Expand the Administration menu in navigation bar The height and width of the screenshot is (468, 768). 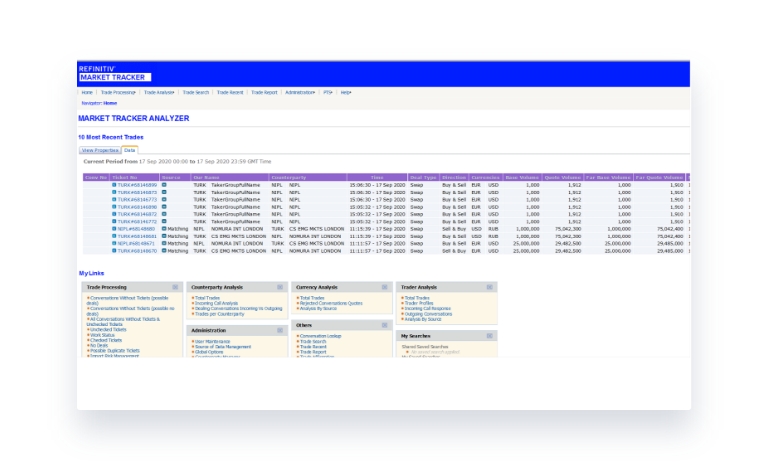(x=299, y=92)
